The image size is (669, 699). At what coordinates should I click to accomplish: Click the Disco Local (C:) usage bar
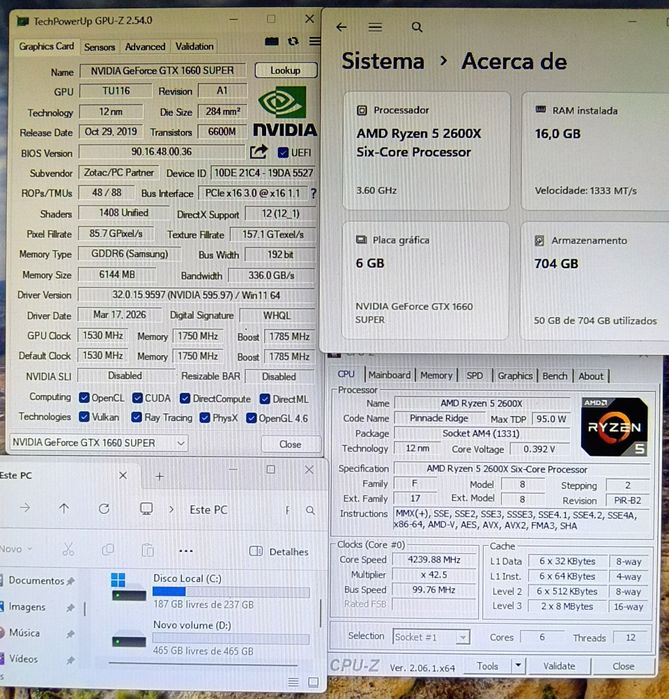[231, 592]
